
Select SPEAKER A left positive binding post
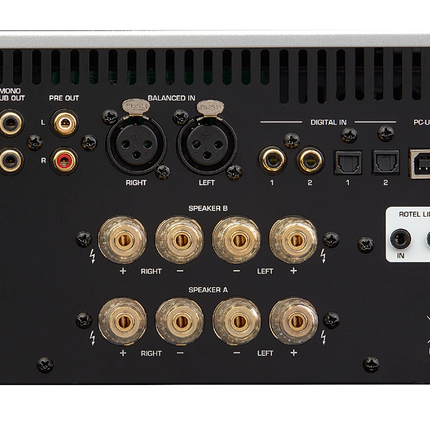tap(293, 322)
